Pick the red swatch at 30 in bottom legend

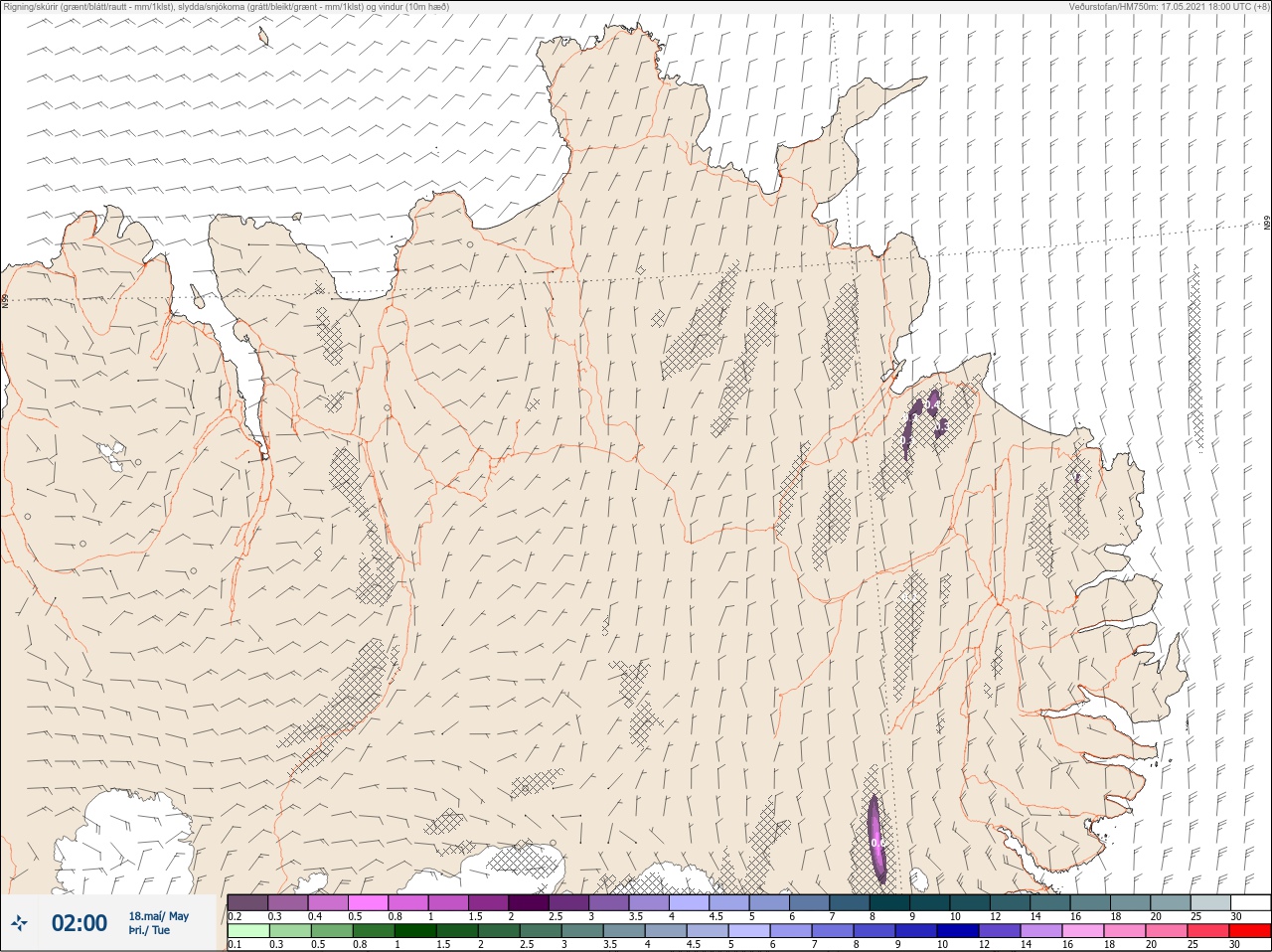(1250, 931)
